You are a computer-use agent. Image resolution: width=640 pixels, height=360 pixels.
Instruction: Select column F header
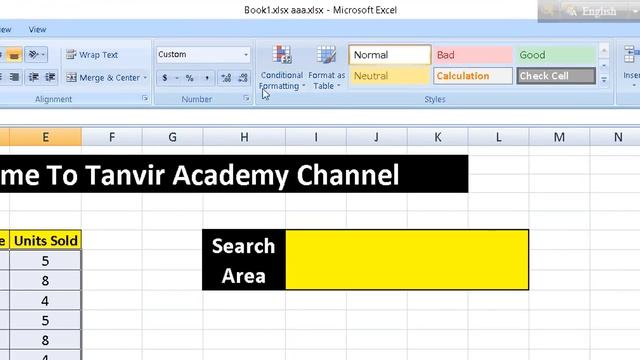[112, 137]
